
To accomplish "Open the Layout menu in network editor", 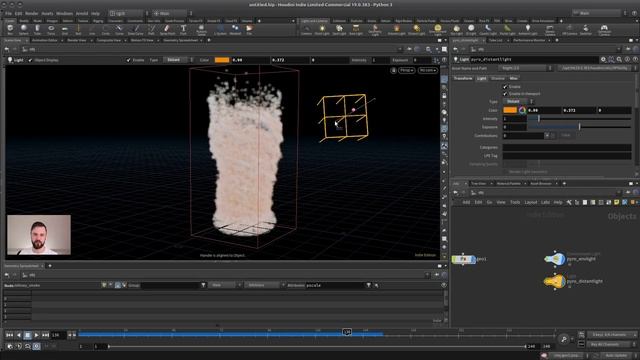I will [531, 202].
